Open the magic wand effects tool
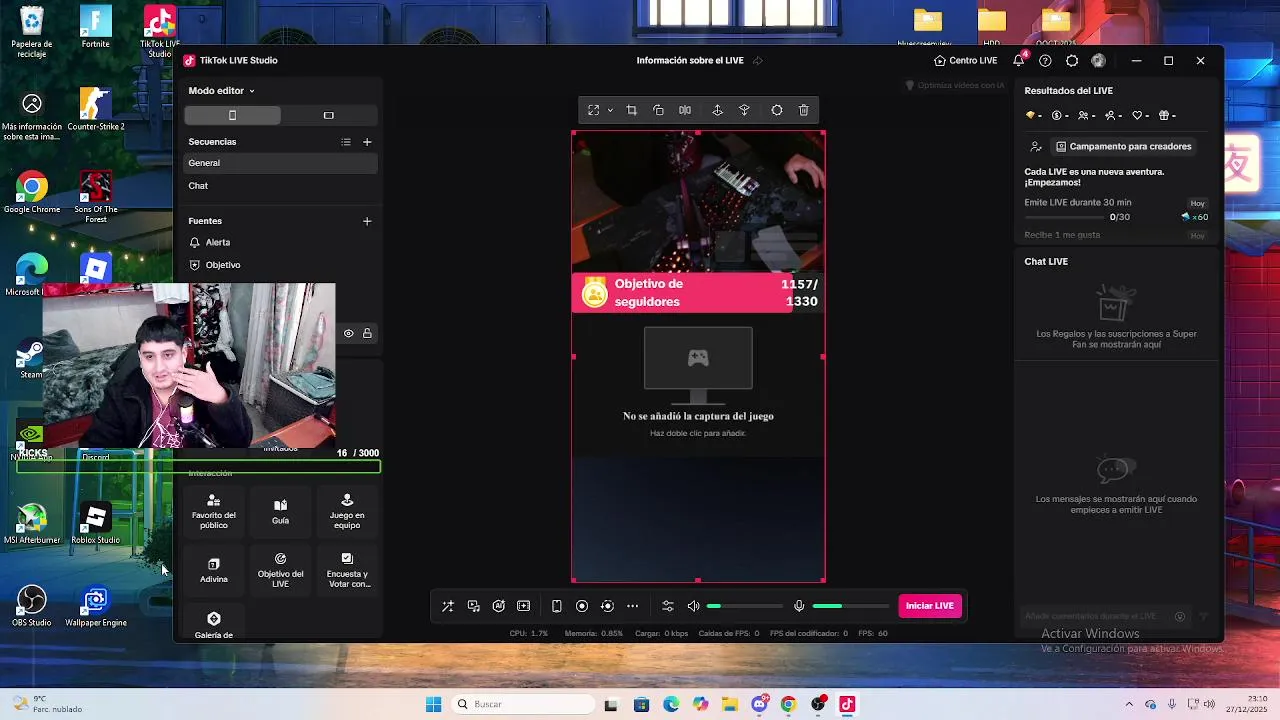 [448, 606]
